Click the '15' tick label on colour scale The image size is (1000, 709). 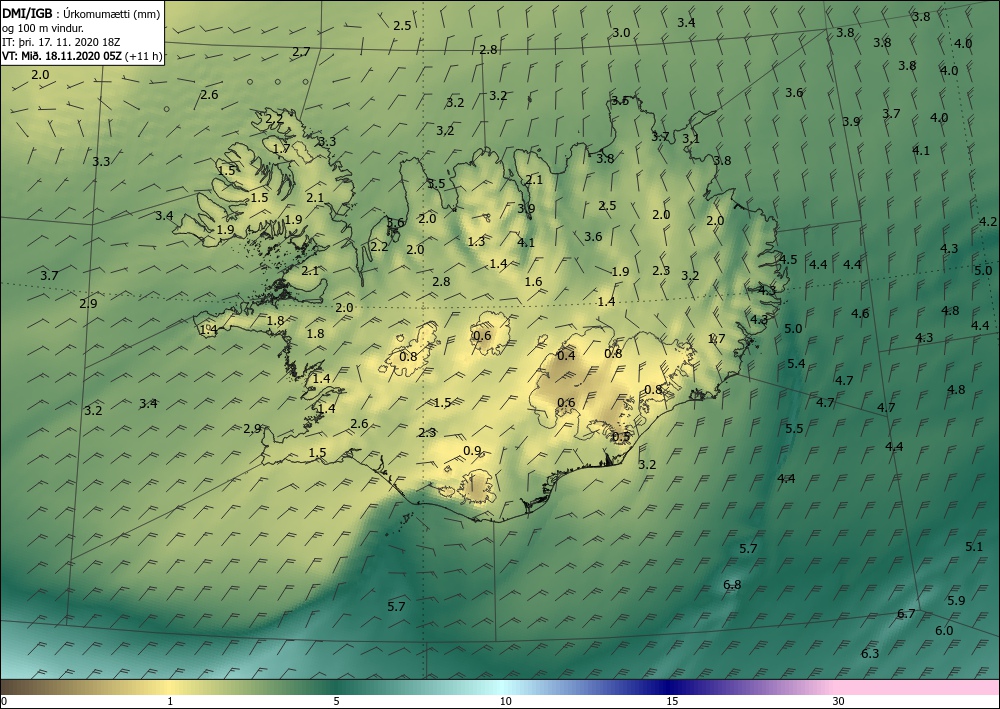pos(672,702)
